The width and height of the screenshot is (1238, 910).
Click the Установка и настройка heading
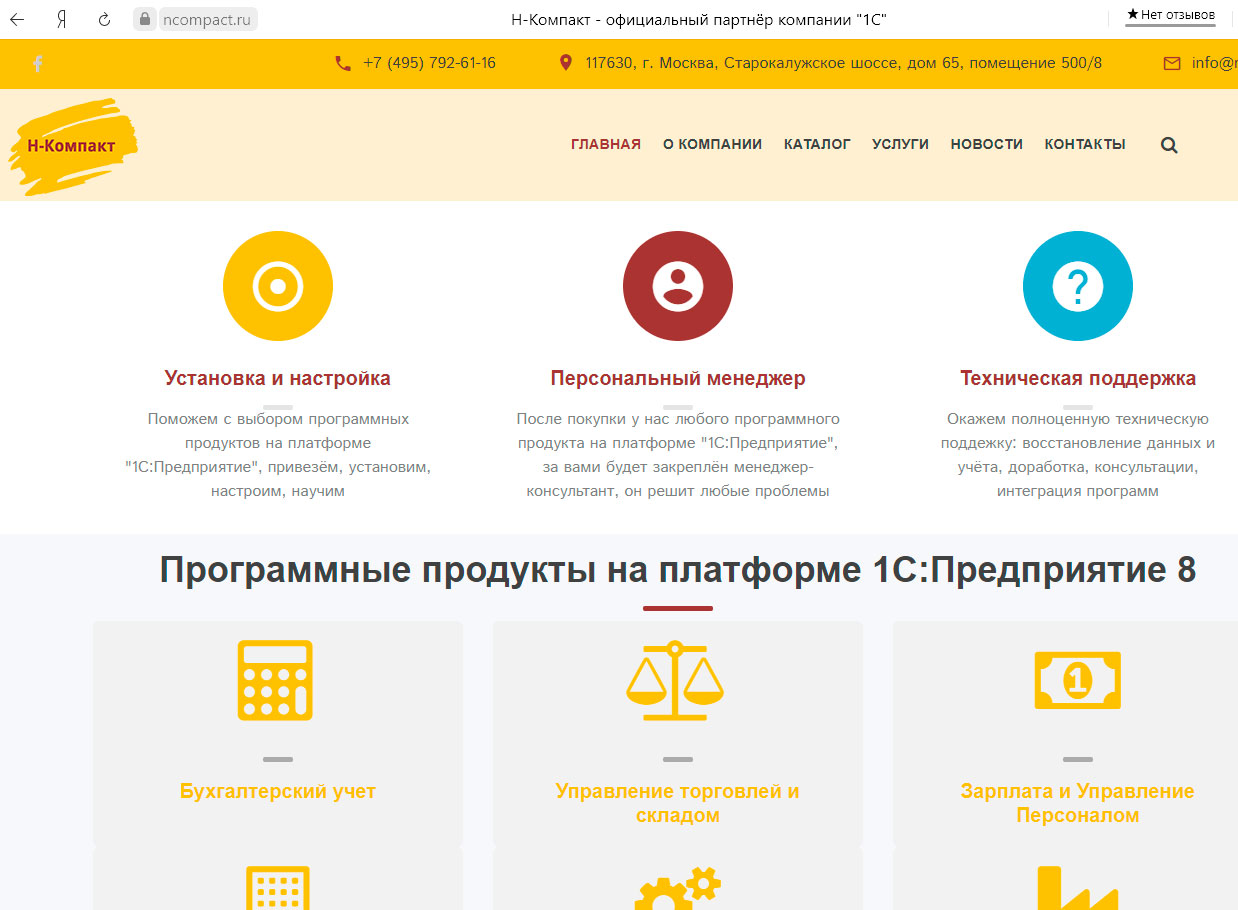(x=278, y=378)
